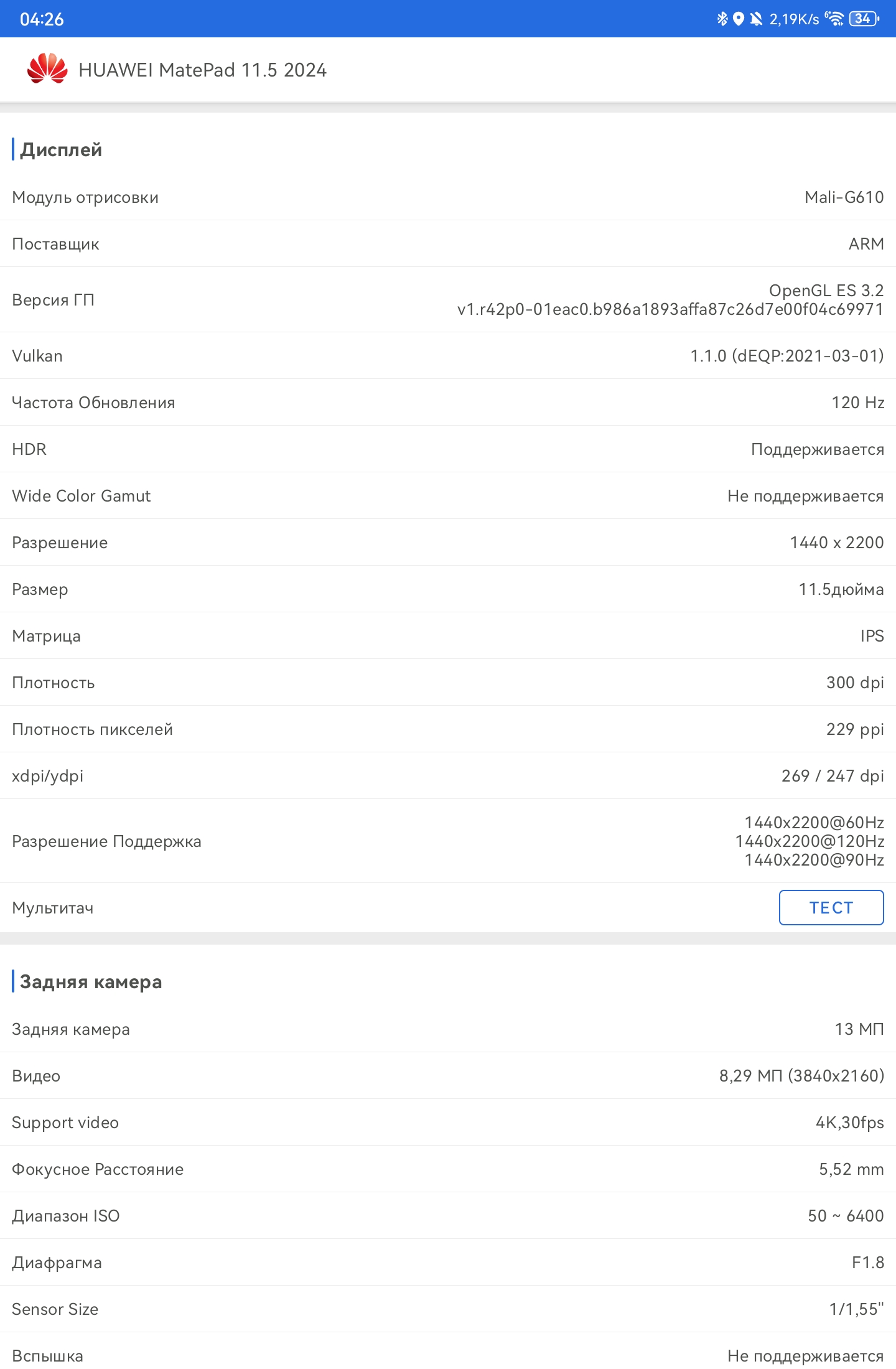896x1369 pixels.
Task: Tap the Bluetooth status icon
Action: pyautogui.click(x=722, y=19)
